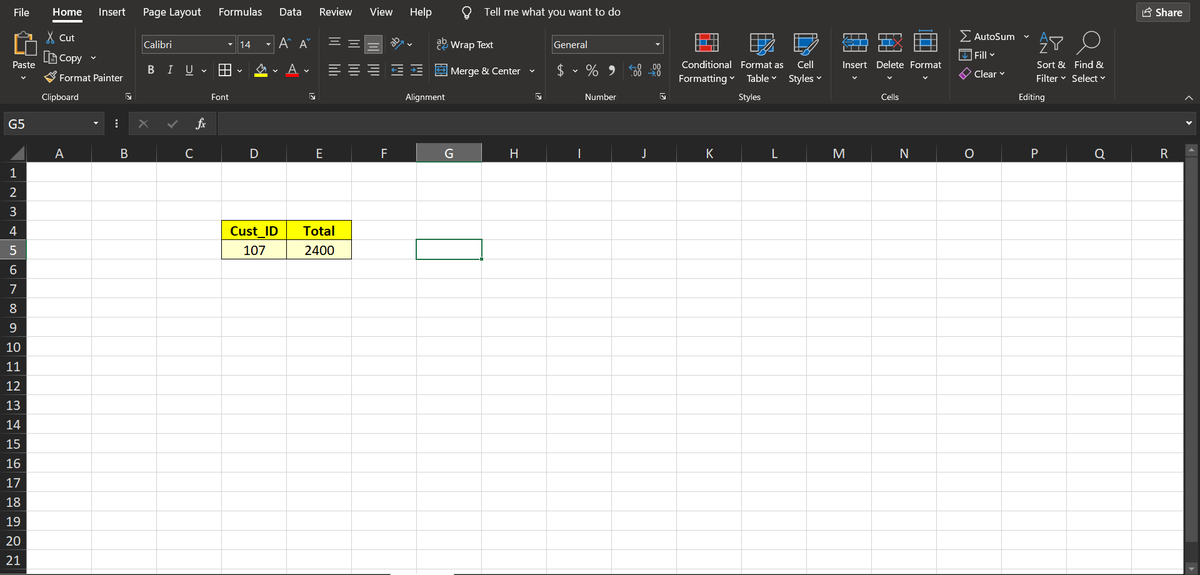
Task: Open the fill color dropdown arrow
Action: click(275, 71)
